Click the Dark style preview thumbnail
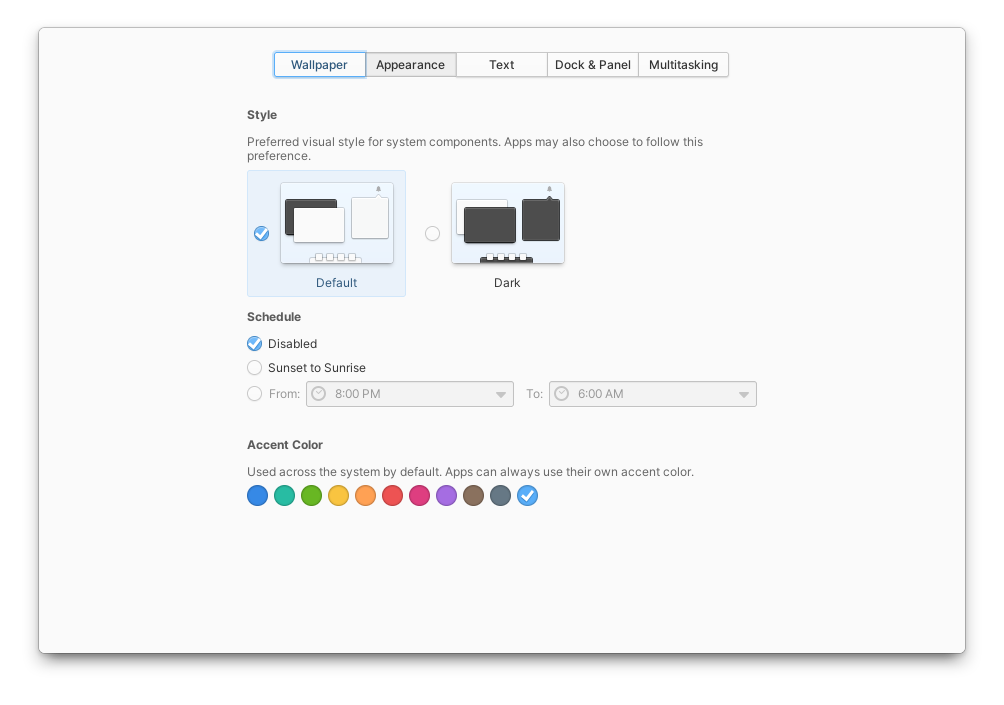This screenshot has width=1004, height=705. coord(507,222)
